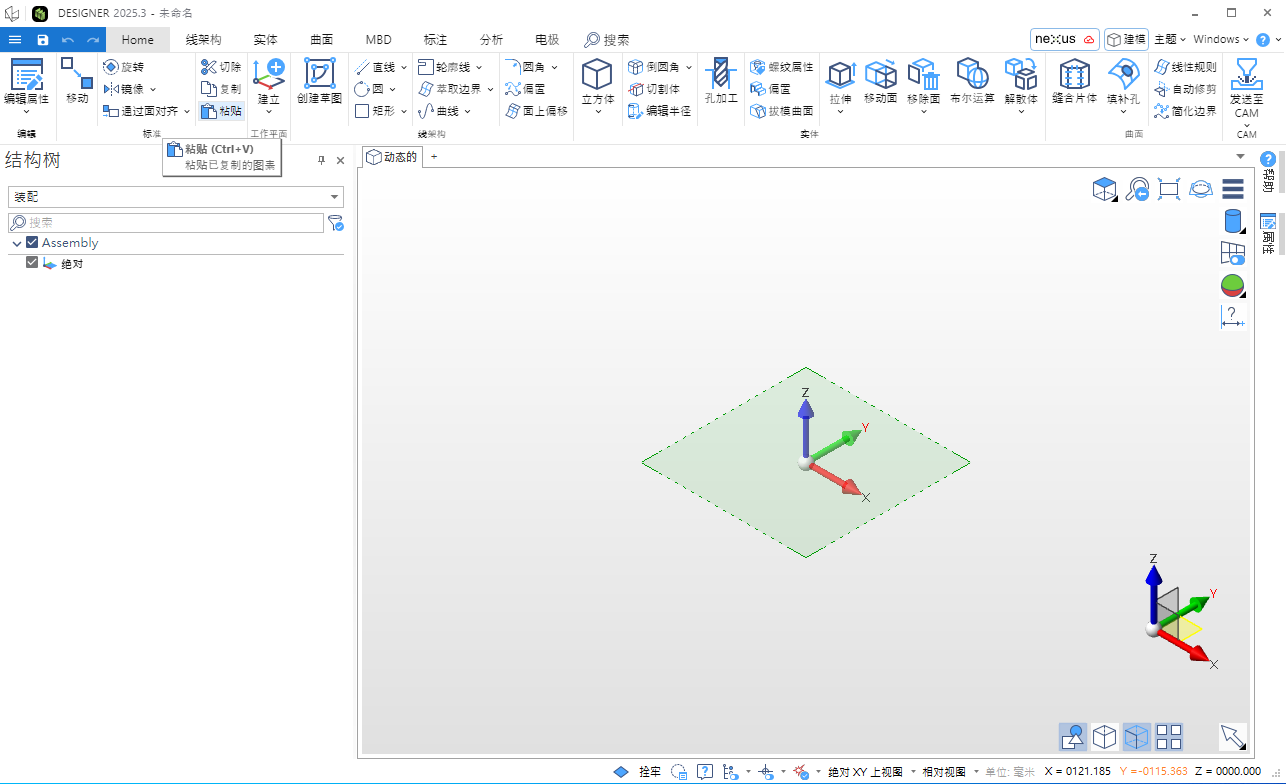Click the 布尔运算 boolean operation icon

(972, 78)
